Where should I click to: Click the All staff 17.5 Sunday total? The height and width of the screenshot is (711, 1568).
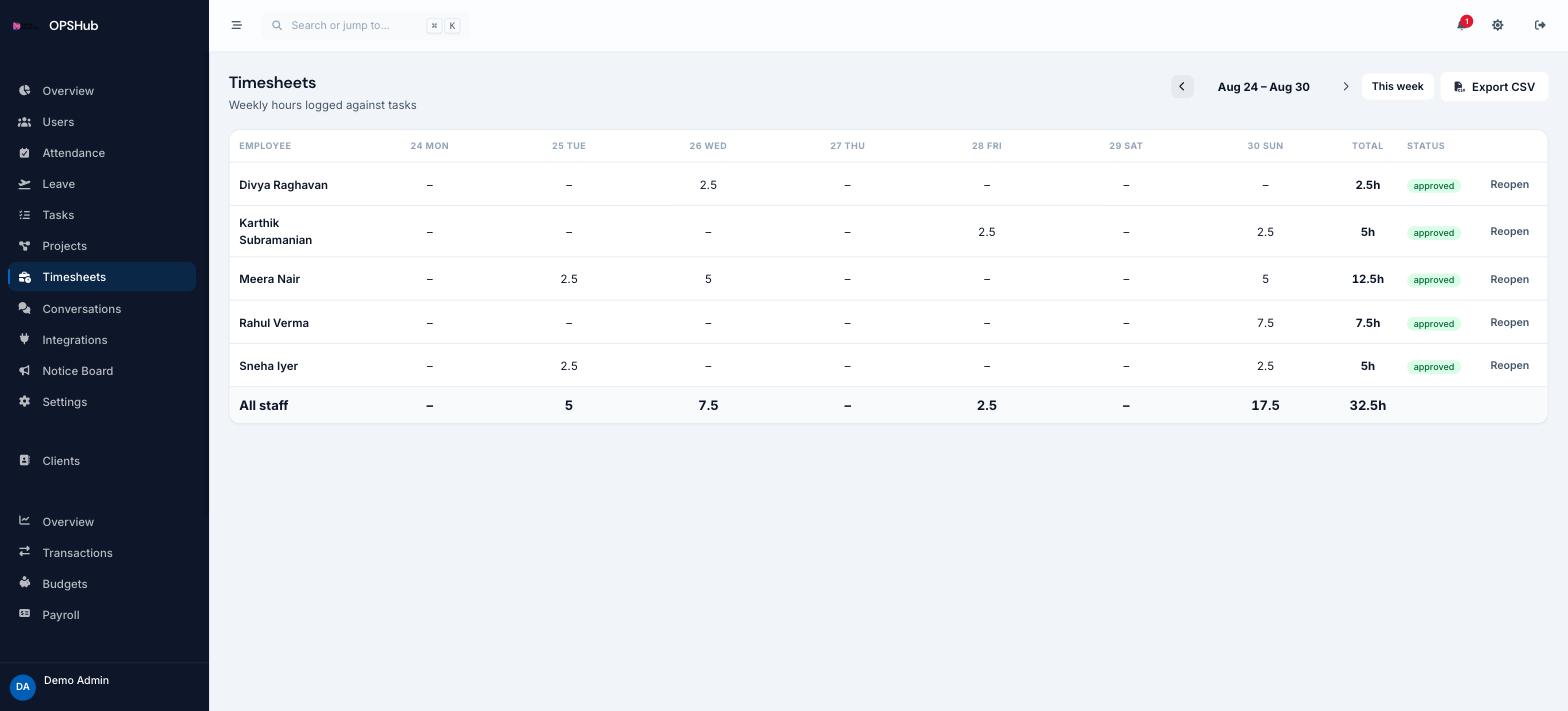pyautogui.click(x=1265, y=405)
